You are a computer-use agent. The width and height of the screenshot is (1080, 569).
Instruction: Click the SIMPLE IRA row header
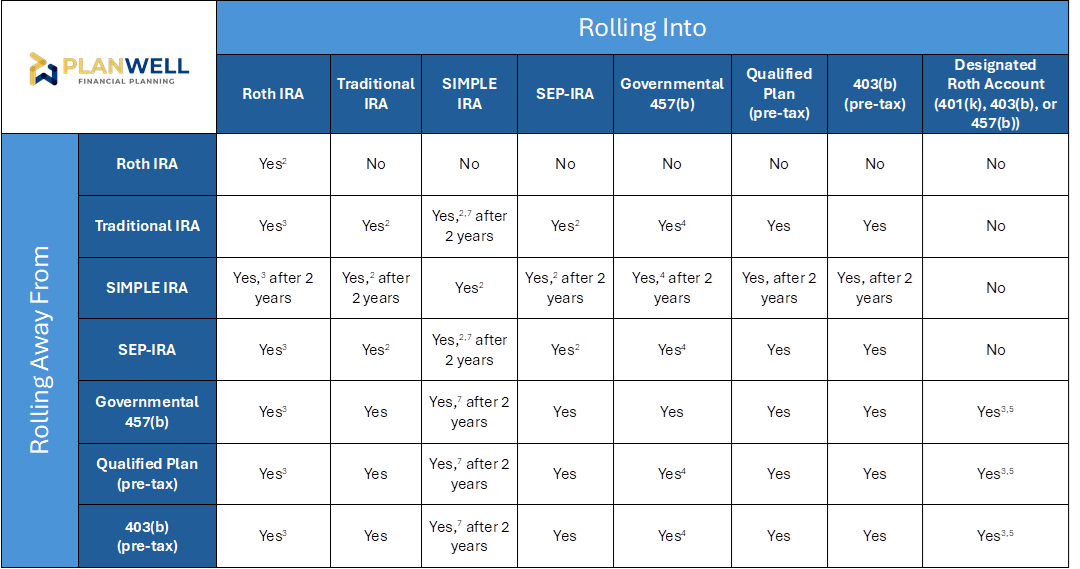pos(147,288)
